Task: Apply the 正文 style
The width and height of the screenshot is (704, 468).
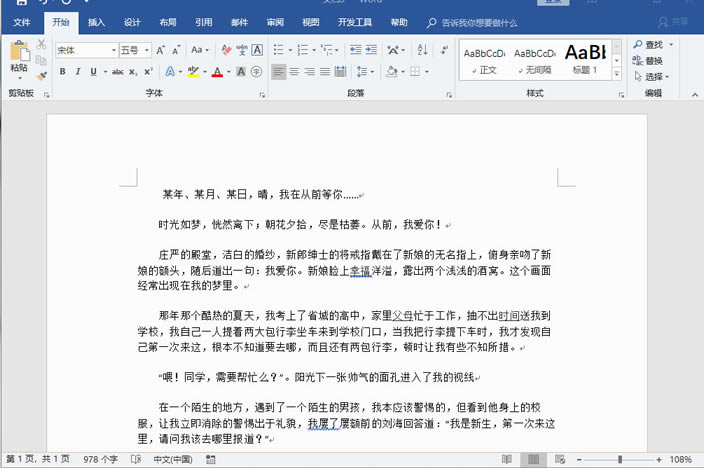Action: point(484,60)
